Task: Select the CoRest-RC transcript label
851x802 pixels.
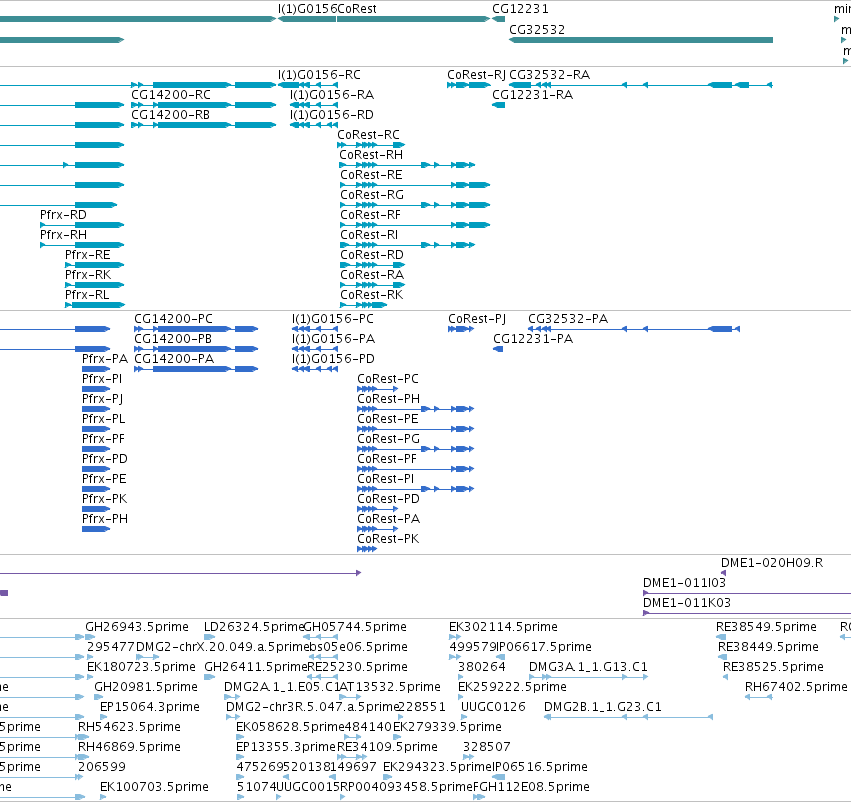Action: [x=369, y=135]
